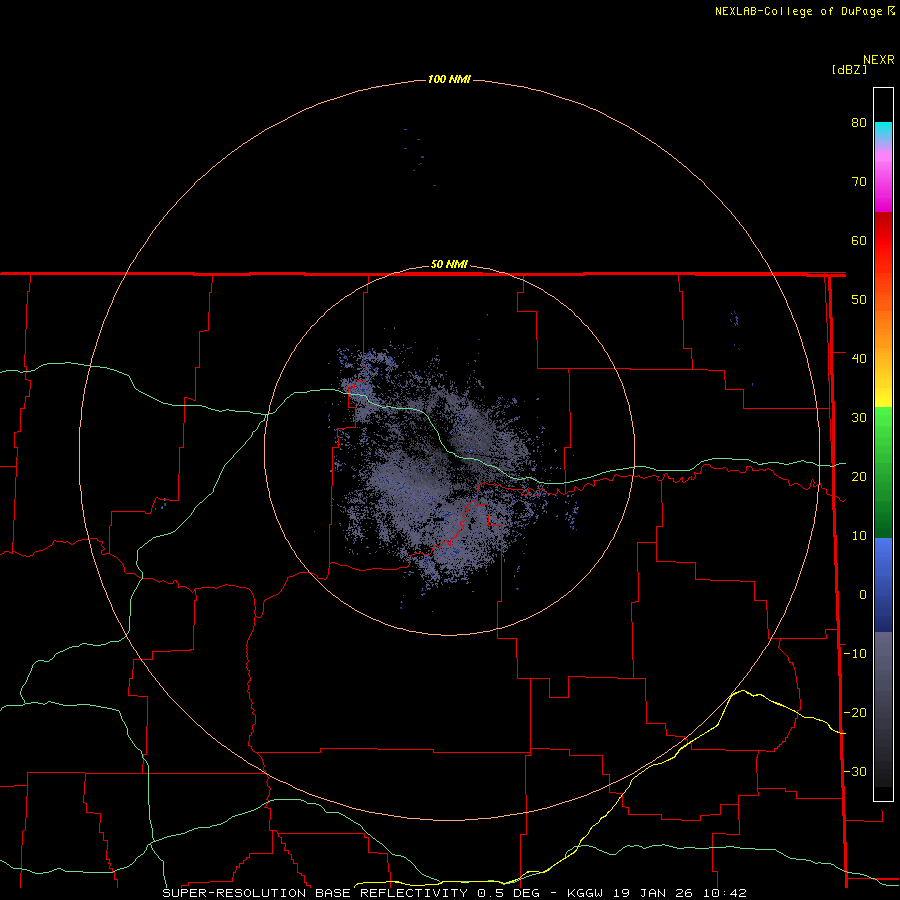Click the -30 value on the dBZ scale
900x900 pixels.
pyautogui.click(x=855, y=772)
